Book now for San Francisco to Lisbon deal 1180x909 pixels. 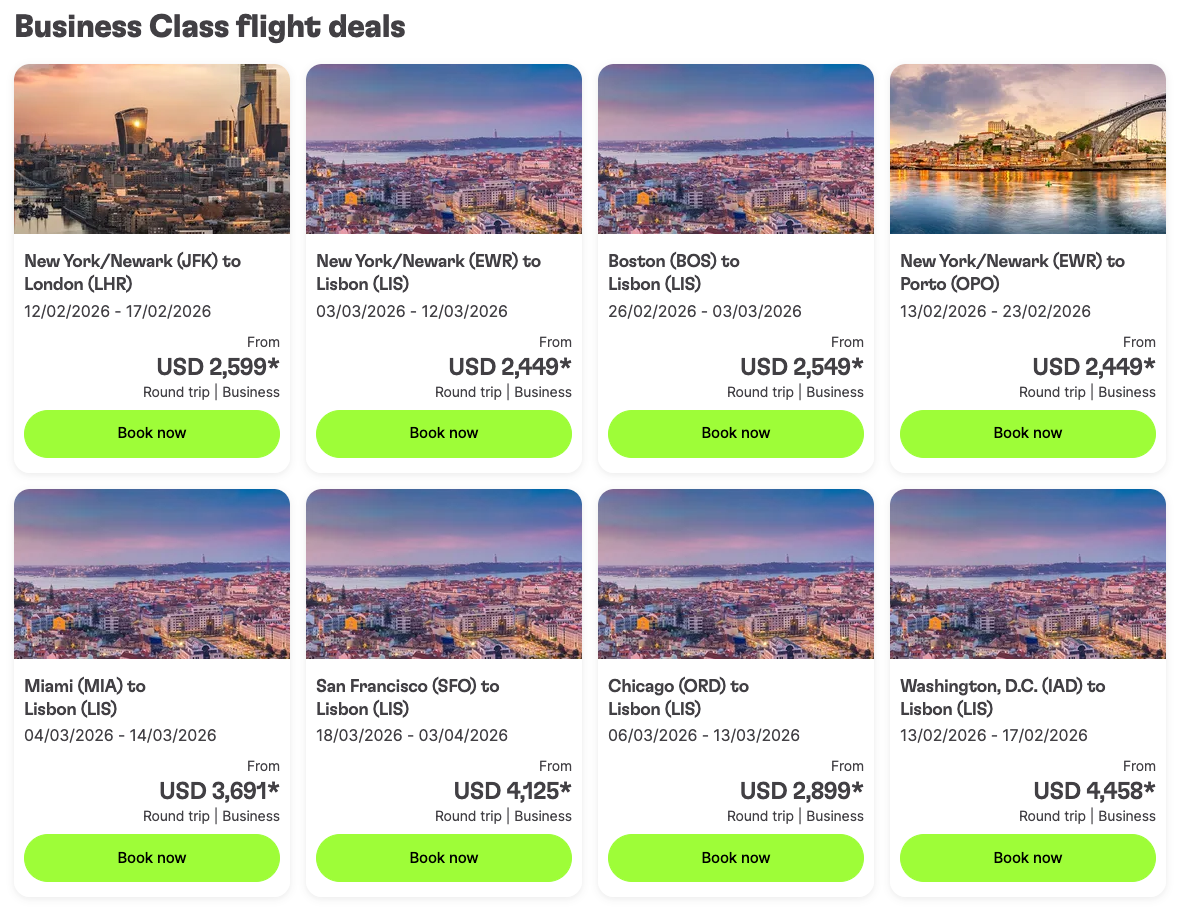click(x=444, y=858)
